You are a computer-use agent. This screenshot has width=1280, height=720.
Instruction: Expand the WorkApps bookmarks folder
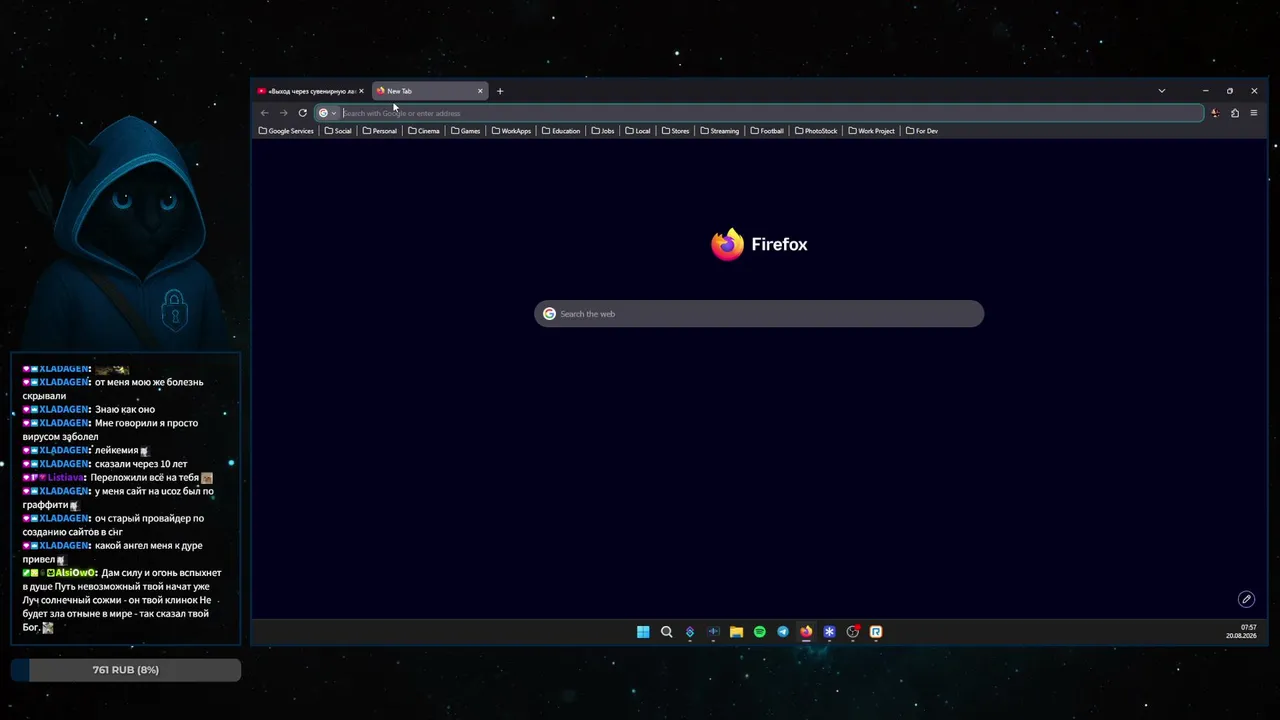pyautogui.click(x=512, y=131)
